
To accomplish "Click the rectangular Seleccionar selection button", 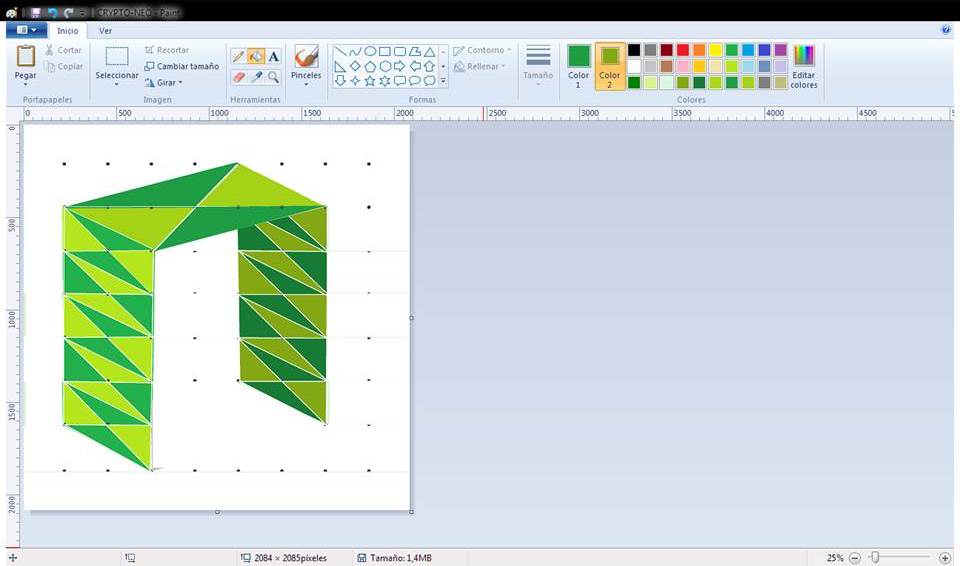I will click(x=116, y=61).
